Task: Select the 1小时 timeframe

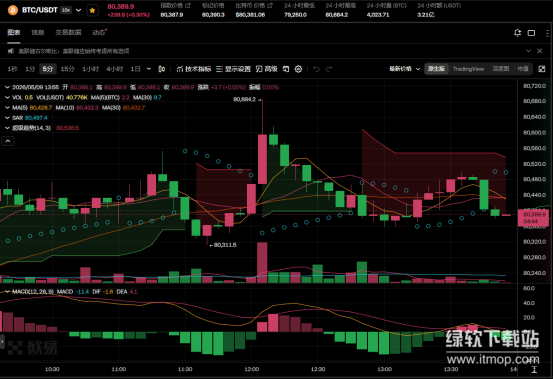Action: [90, 69]
